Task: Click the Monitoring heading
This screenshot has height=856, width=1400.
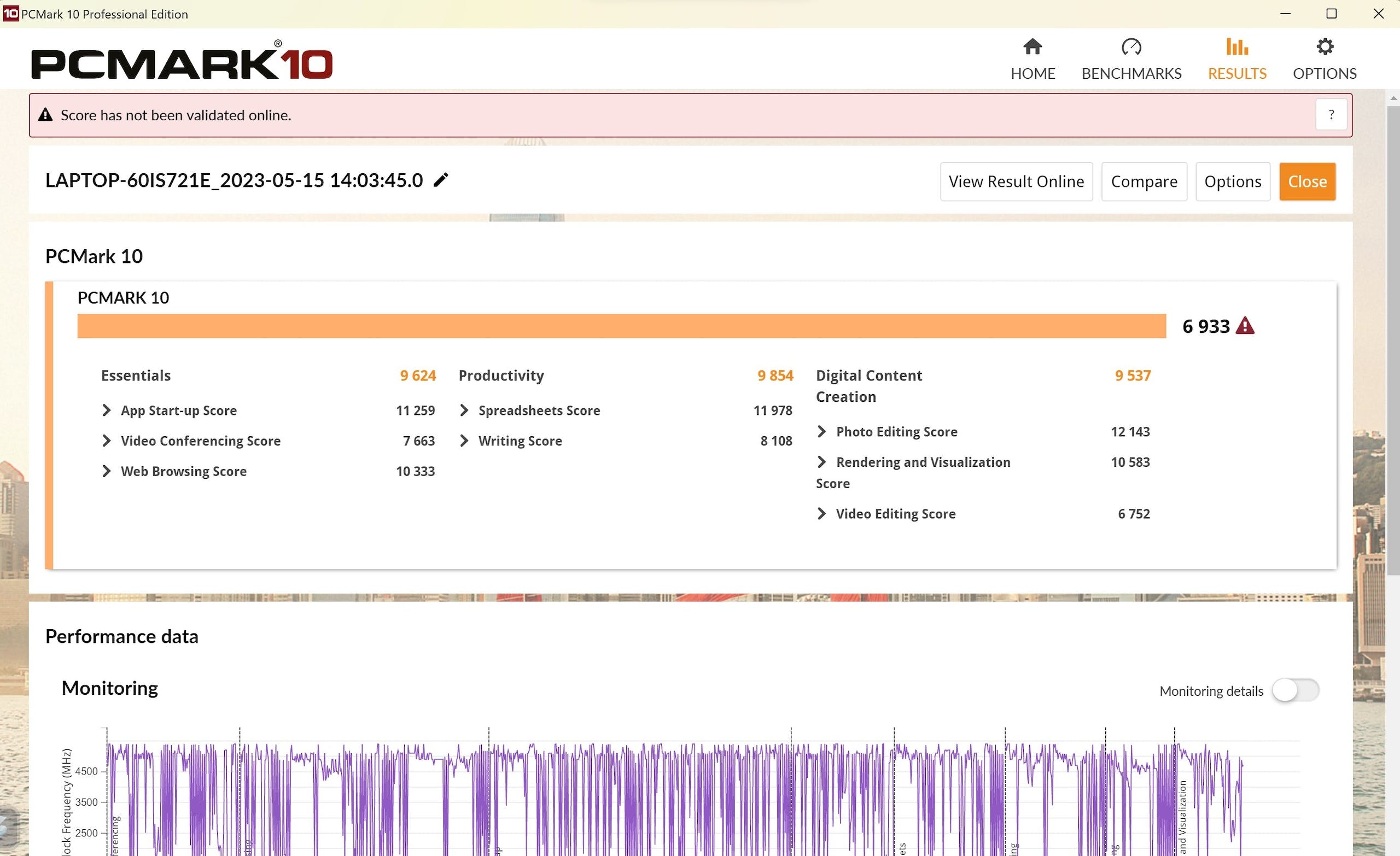Action: tap(110, 688)
